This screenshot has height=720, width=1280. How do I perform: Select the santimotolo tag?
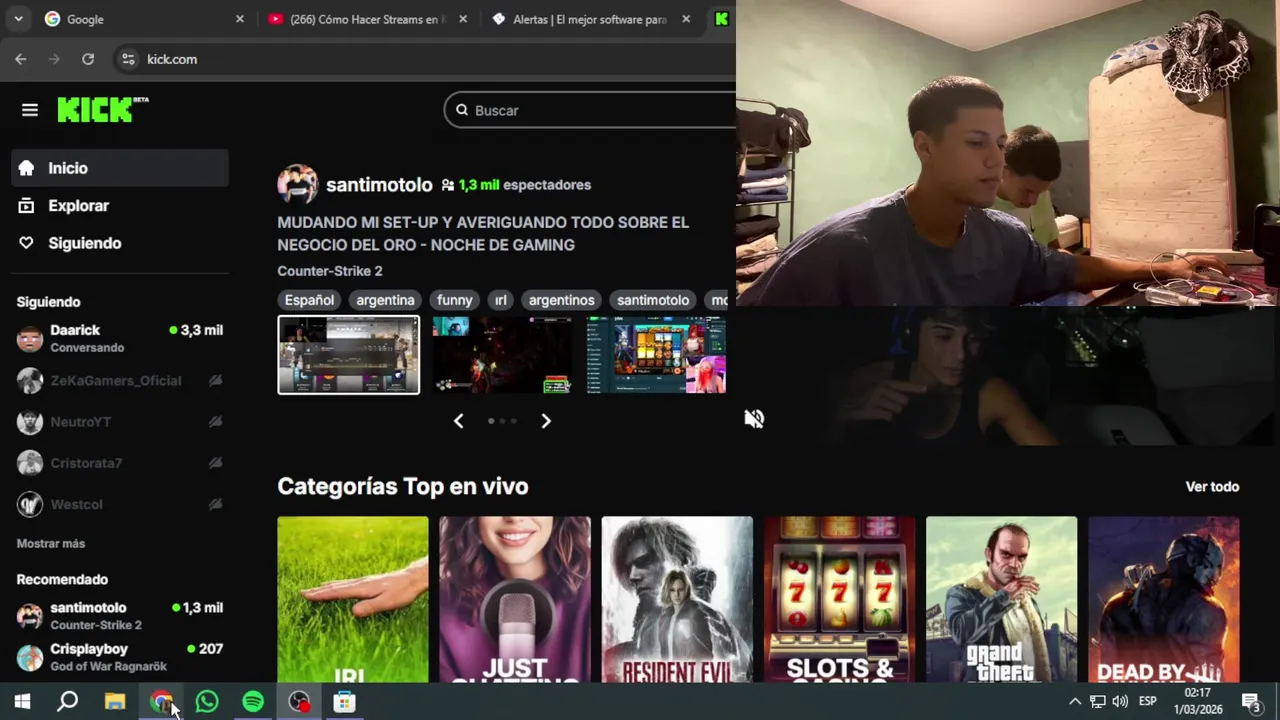pos(653,300)
